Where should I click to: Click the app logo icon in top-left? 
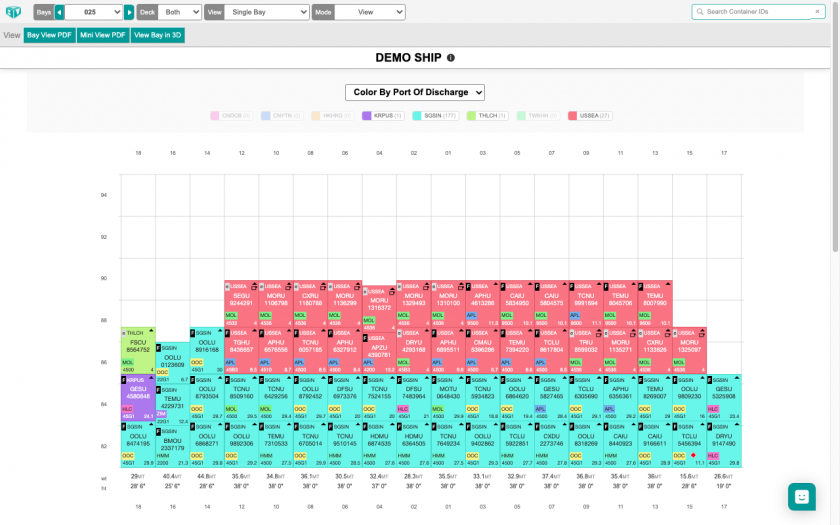tap(14, 12)
